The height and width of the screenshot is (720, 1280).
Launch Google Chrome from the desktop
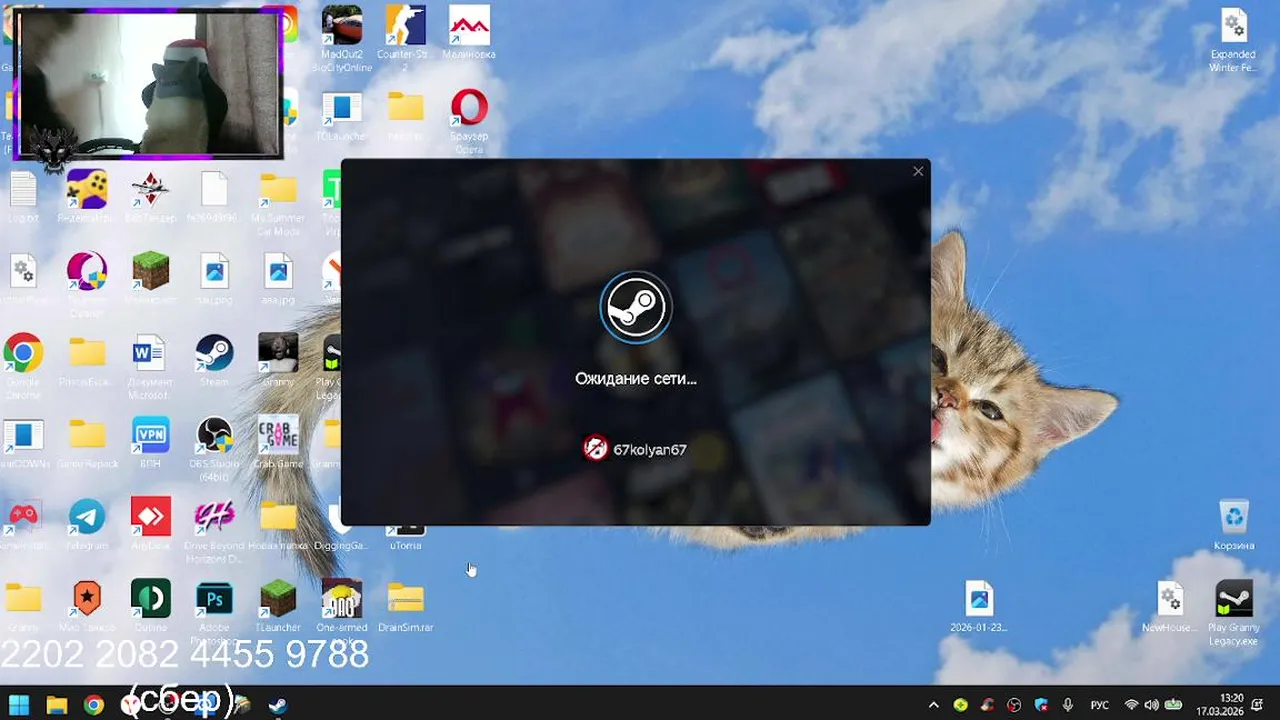pos(23,367)
